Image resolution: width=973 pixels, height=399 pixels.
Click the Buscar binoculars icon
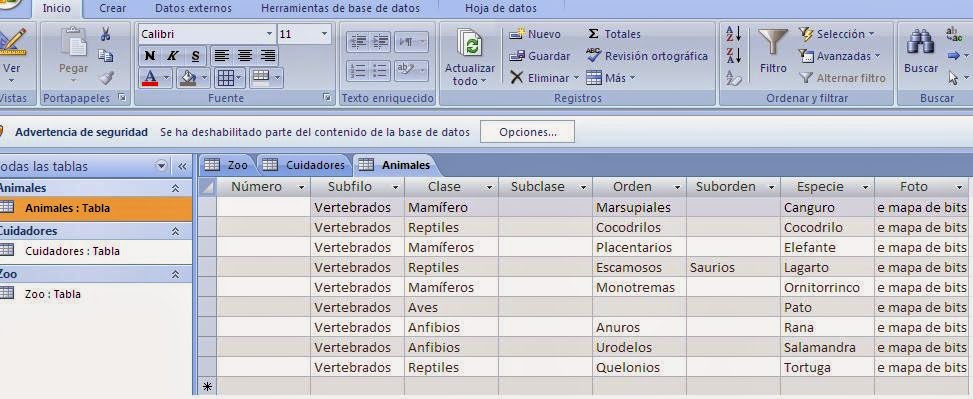point(921,42)
